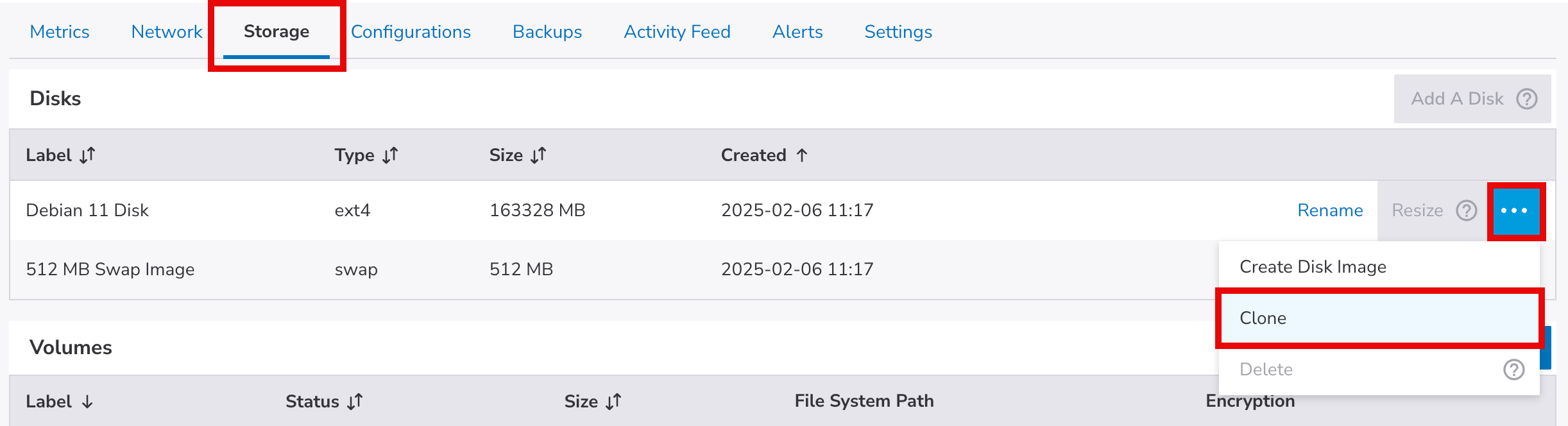Image resolution: width=1568 pixels, height=426 pixels.
Task: Click the Resize help question icon
Action: tap(1467, 210)
